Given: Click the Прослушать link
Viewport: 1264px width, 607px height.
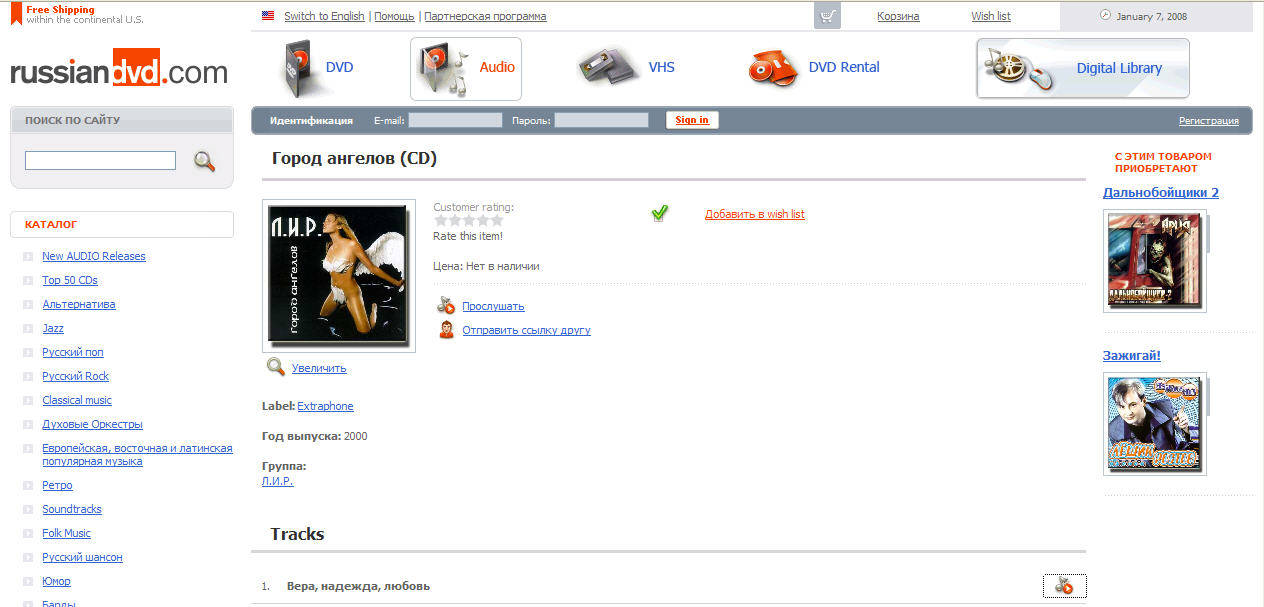Looking at the screenshot, I should (493, 306).
